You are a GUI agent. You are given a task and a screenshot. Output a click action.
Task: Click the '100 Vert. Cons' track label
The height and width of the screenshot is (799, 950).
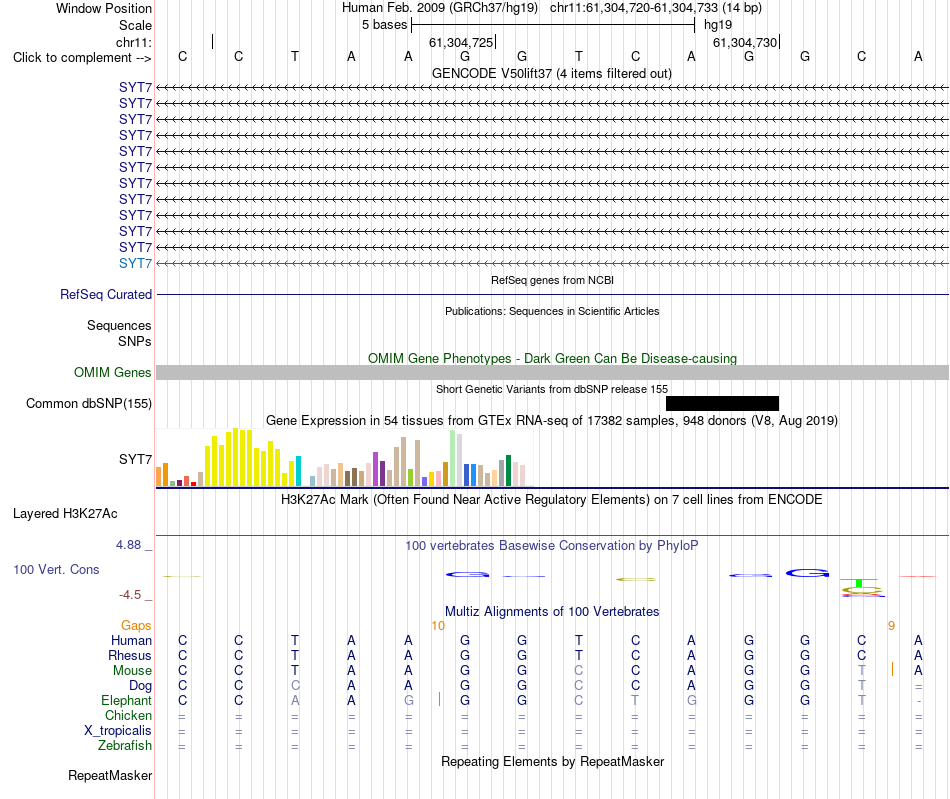[x=56, y=569]
